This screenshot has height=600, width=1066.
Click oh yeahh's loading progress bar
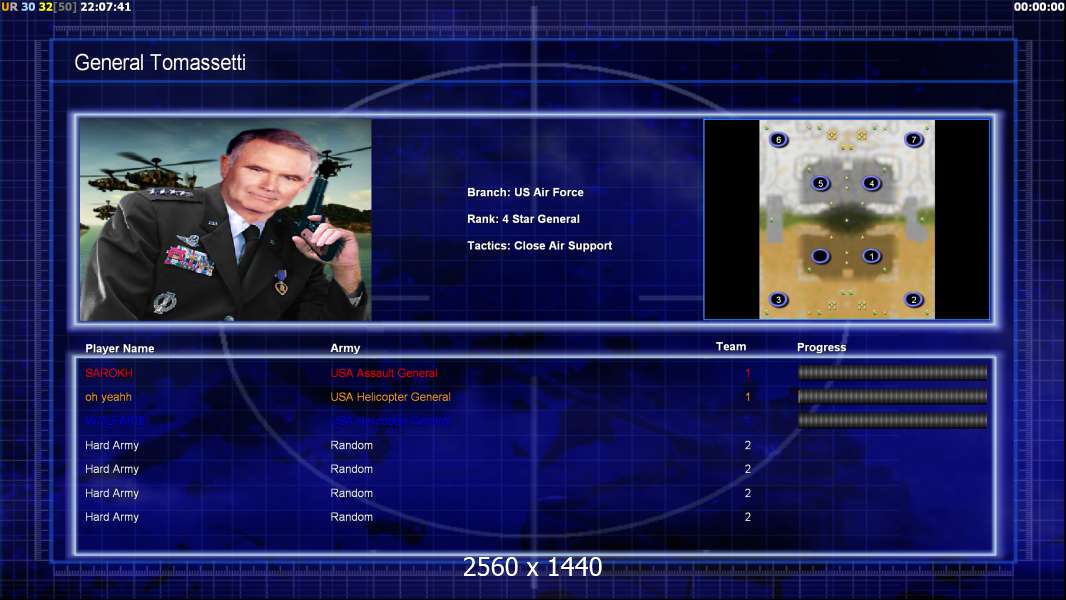(x=893, y=397)
